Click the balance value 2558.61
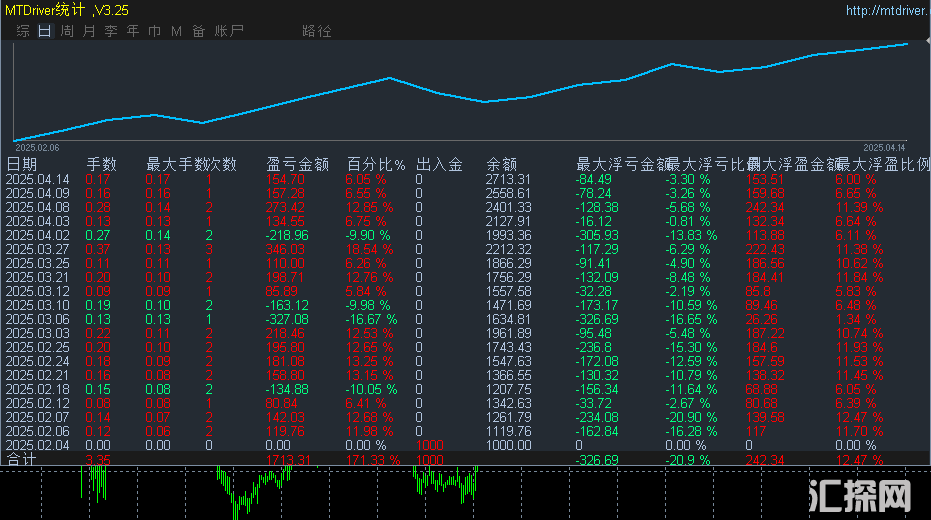Image resolution: width=931 pixels, height=520 pixels. point(508,194)
